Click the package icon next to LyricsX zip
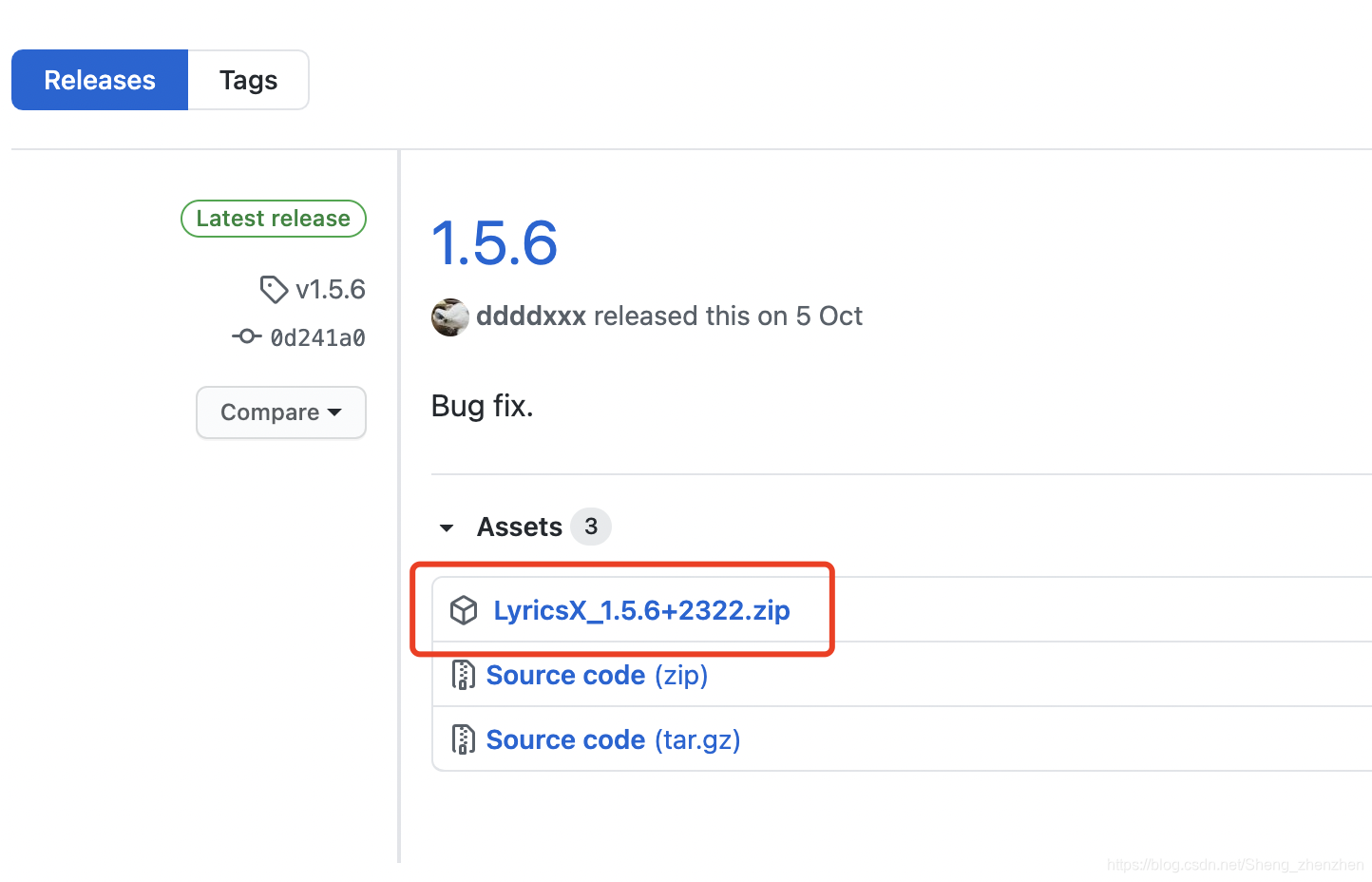 (464, 610)
